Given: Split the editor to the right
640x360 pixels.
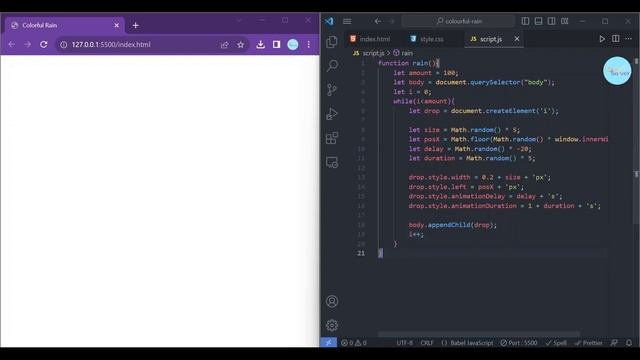Looking at the screenshot, I should click(616, 39).
